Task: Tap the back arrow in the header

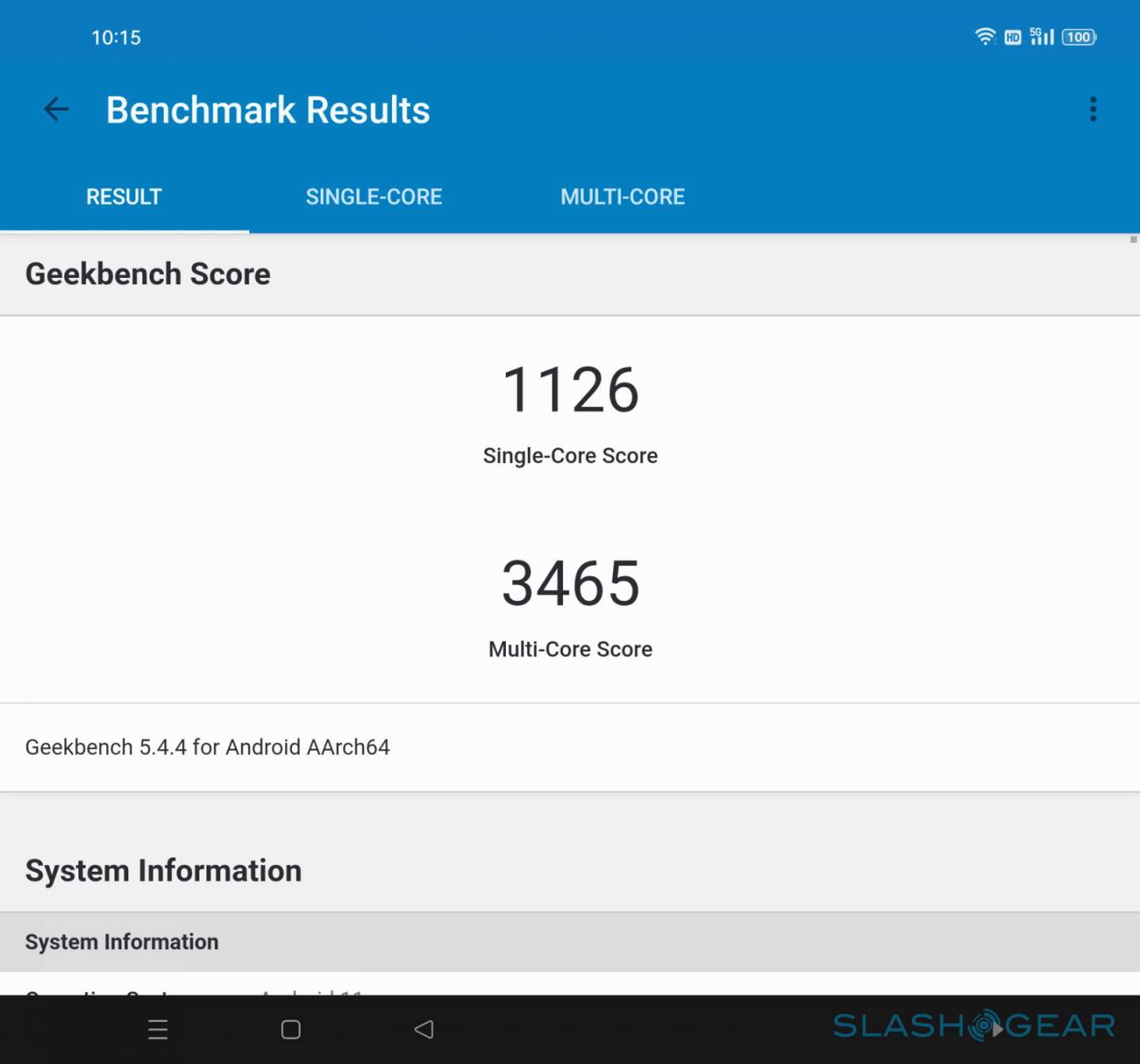Action: [x=56, y=109]
